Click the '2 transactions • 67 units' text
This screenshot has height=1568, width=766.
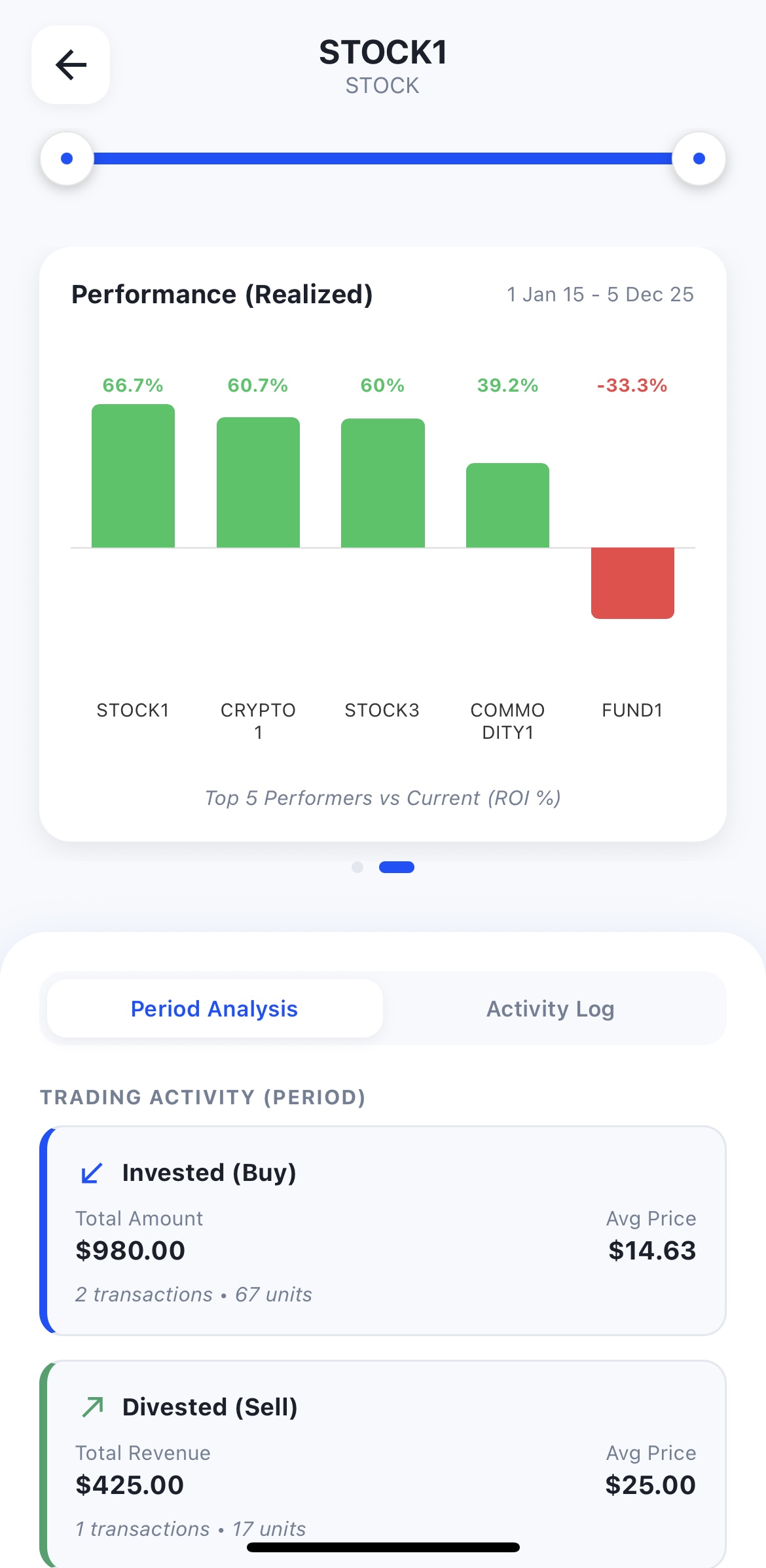[194, 1294]
